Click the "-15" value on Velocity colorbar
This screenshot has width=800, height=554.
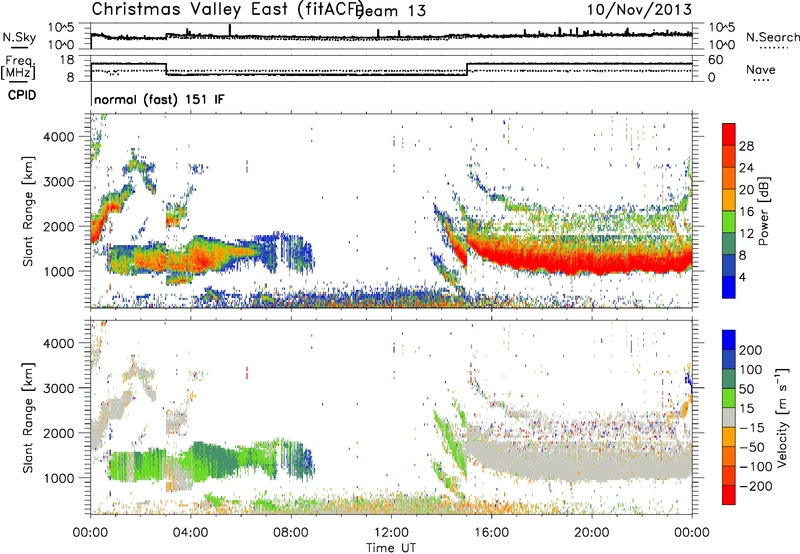point(751,427)
